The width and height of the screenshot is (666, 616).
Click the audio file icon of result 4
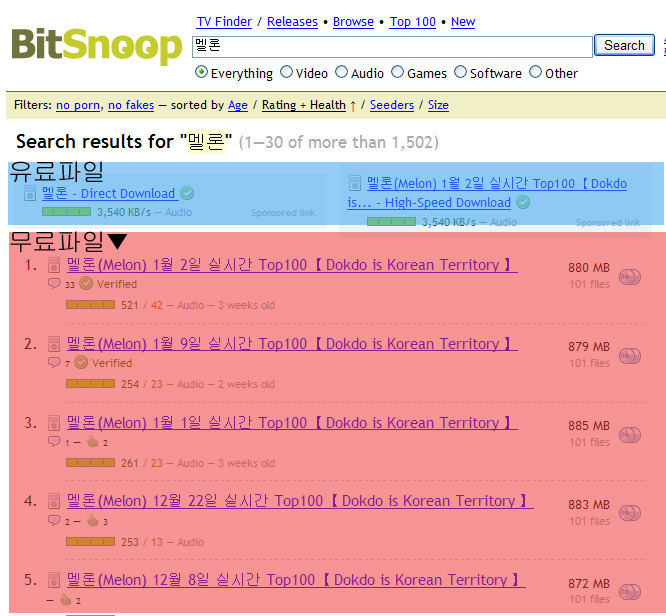point(54,501)
